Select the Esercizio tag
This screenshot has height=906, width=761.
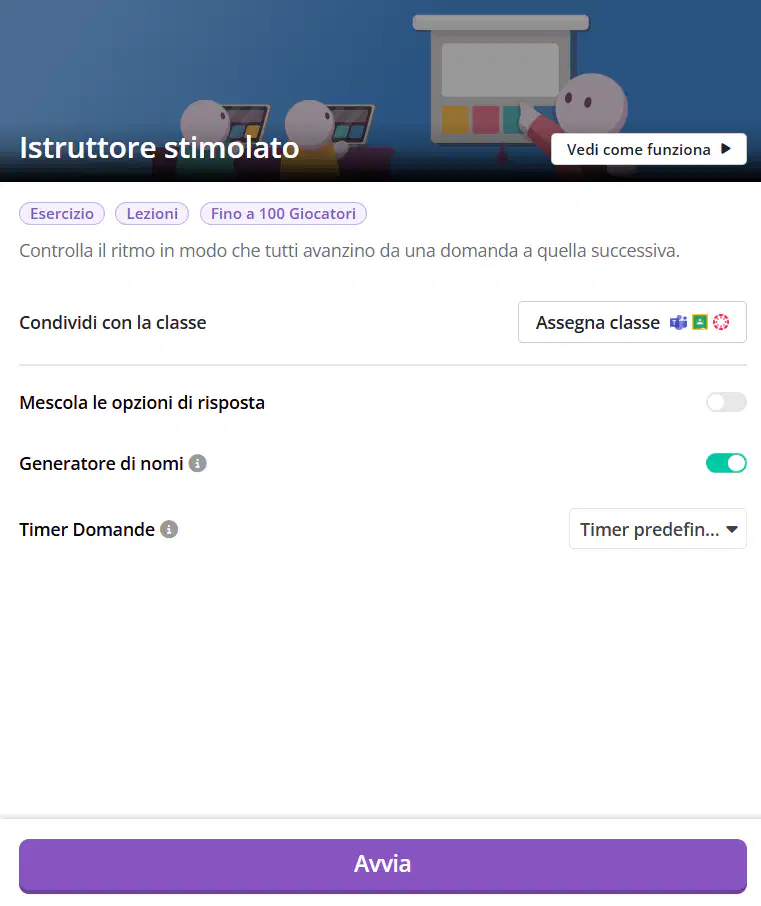tap(62, 214)
